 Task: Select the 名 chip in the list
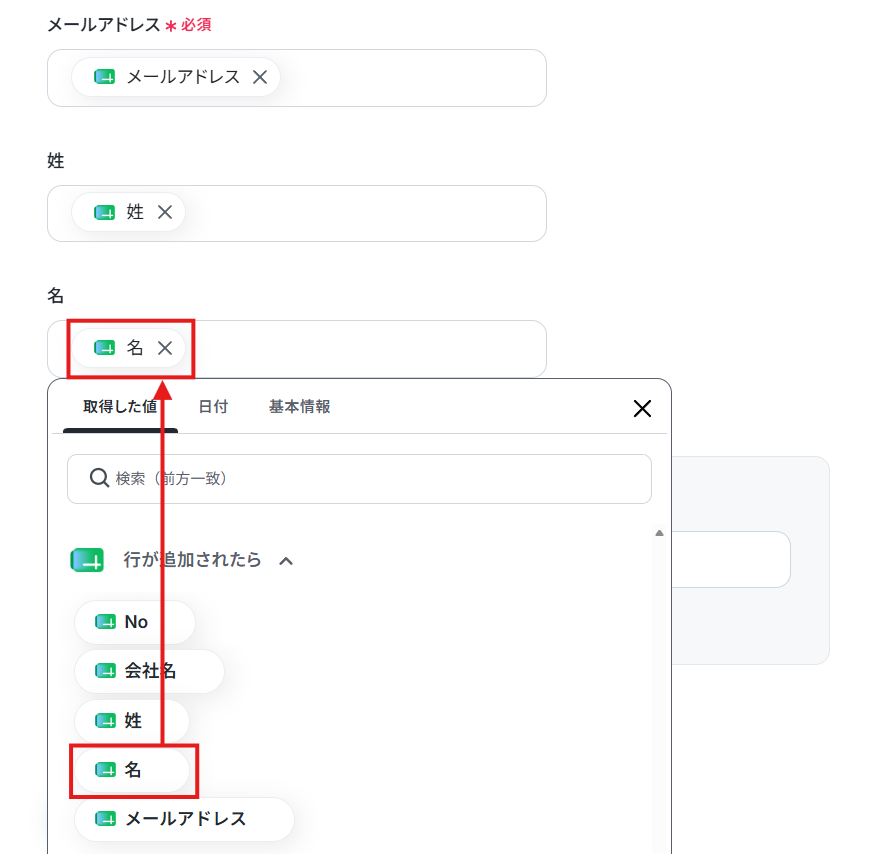click(132, 770)
